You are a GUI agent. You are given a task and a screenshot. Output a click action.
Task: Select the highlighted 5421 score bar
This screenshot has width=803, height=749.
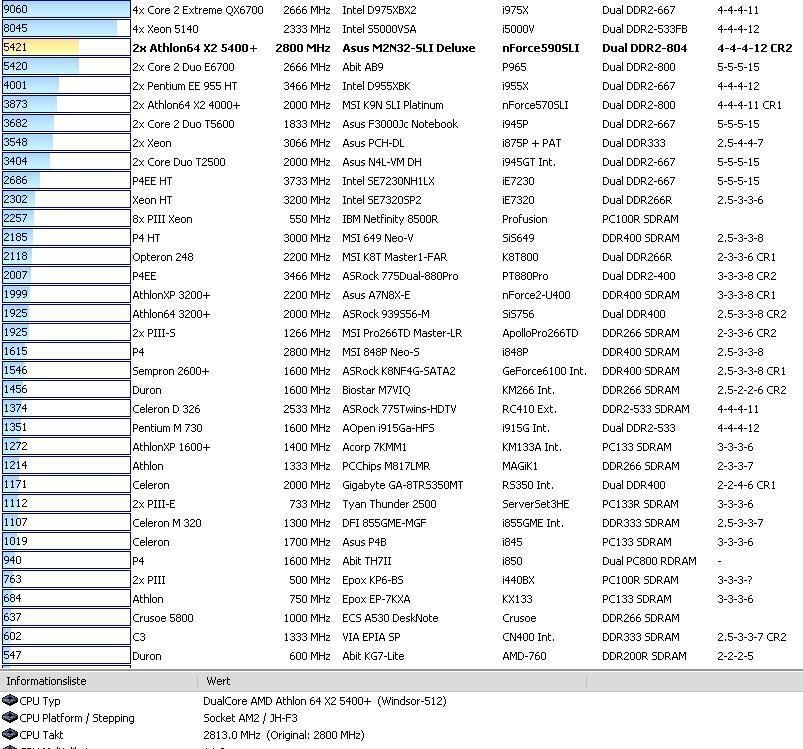(66, 48)
